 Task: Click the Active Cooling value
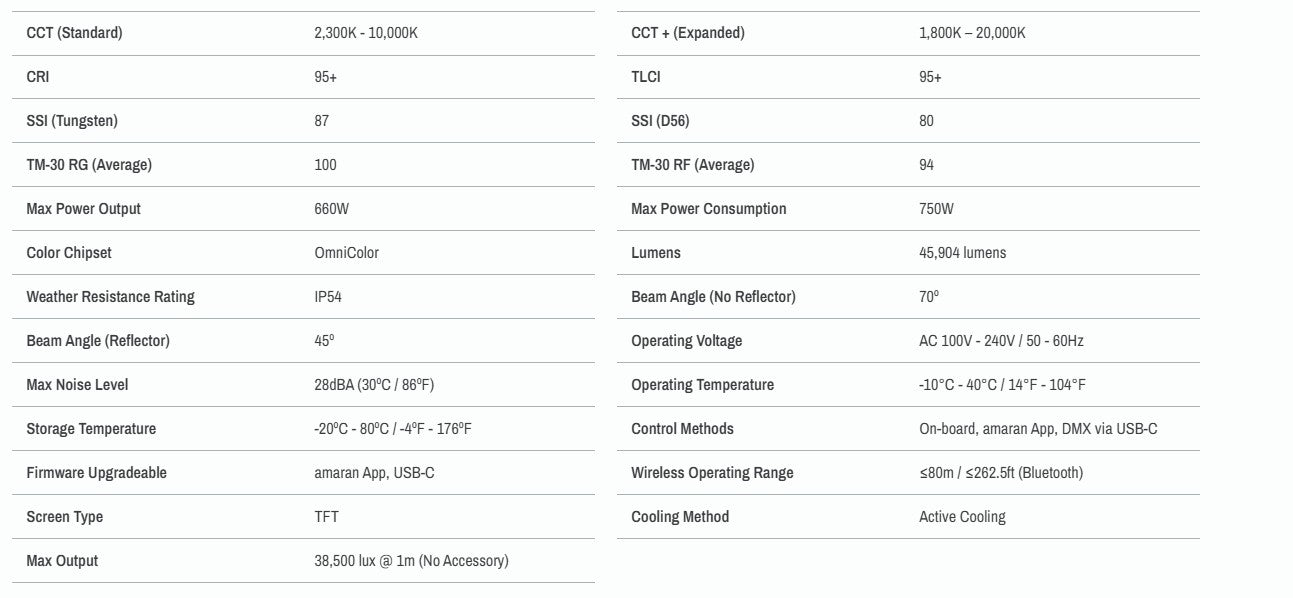962,517
